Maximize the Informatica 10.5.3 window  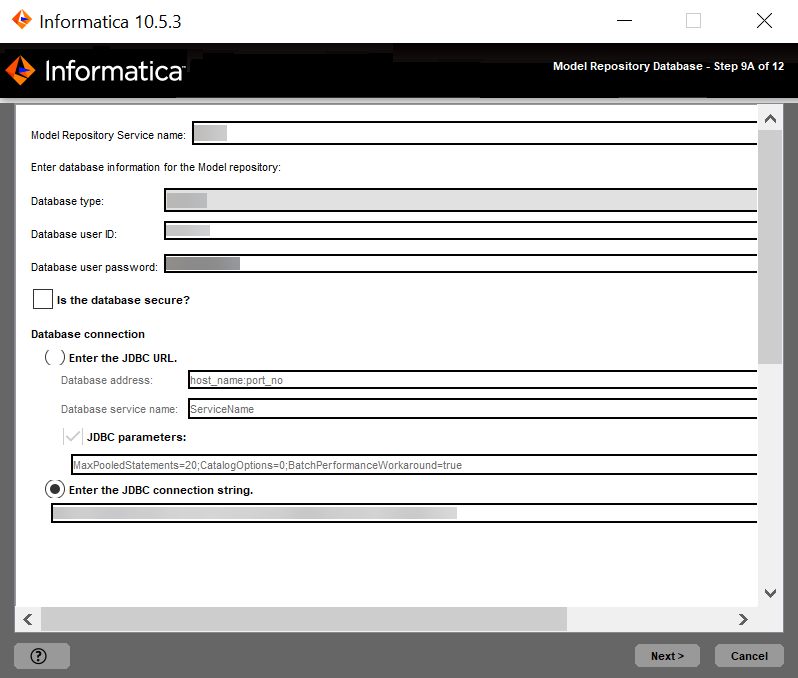point(693,21)
